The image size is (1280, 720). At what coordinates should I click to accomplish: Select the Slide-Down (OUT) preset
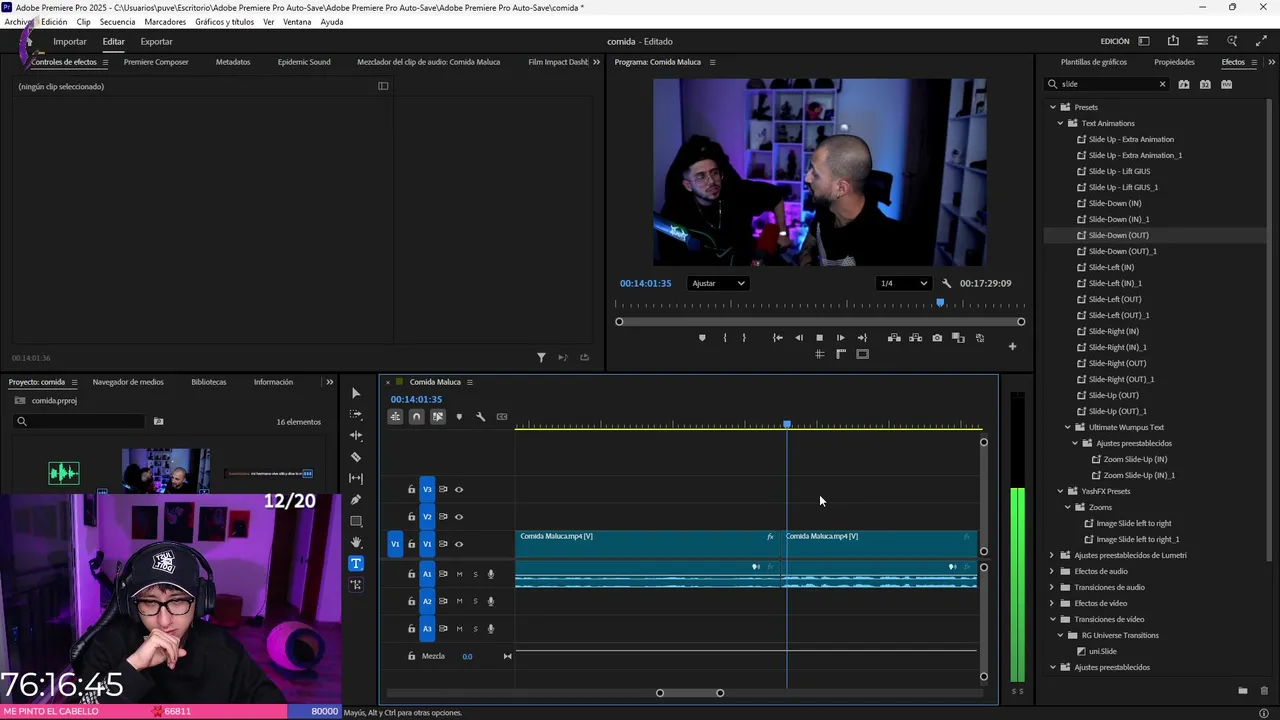[x=1118, y=235]
